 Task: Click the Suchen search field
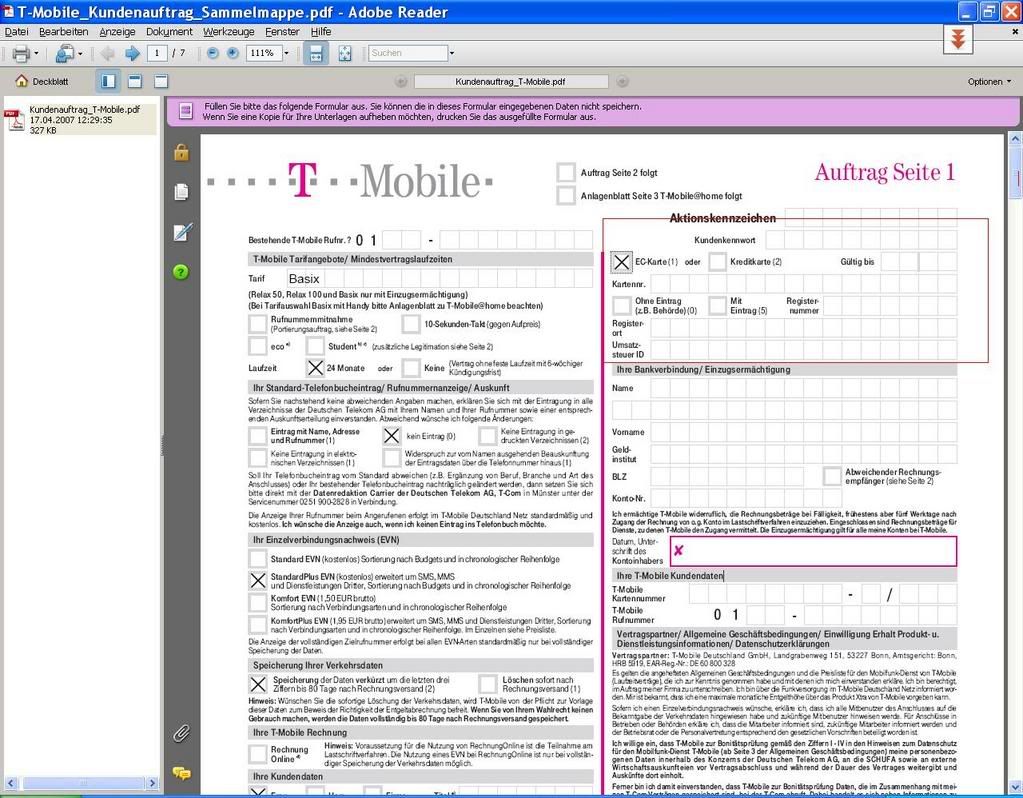click(408, 53)
